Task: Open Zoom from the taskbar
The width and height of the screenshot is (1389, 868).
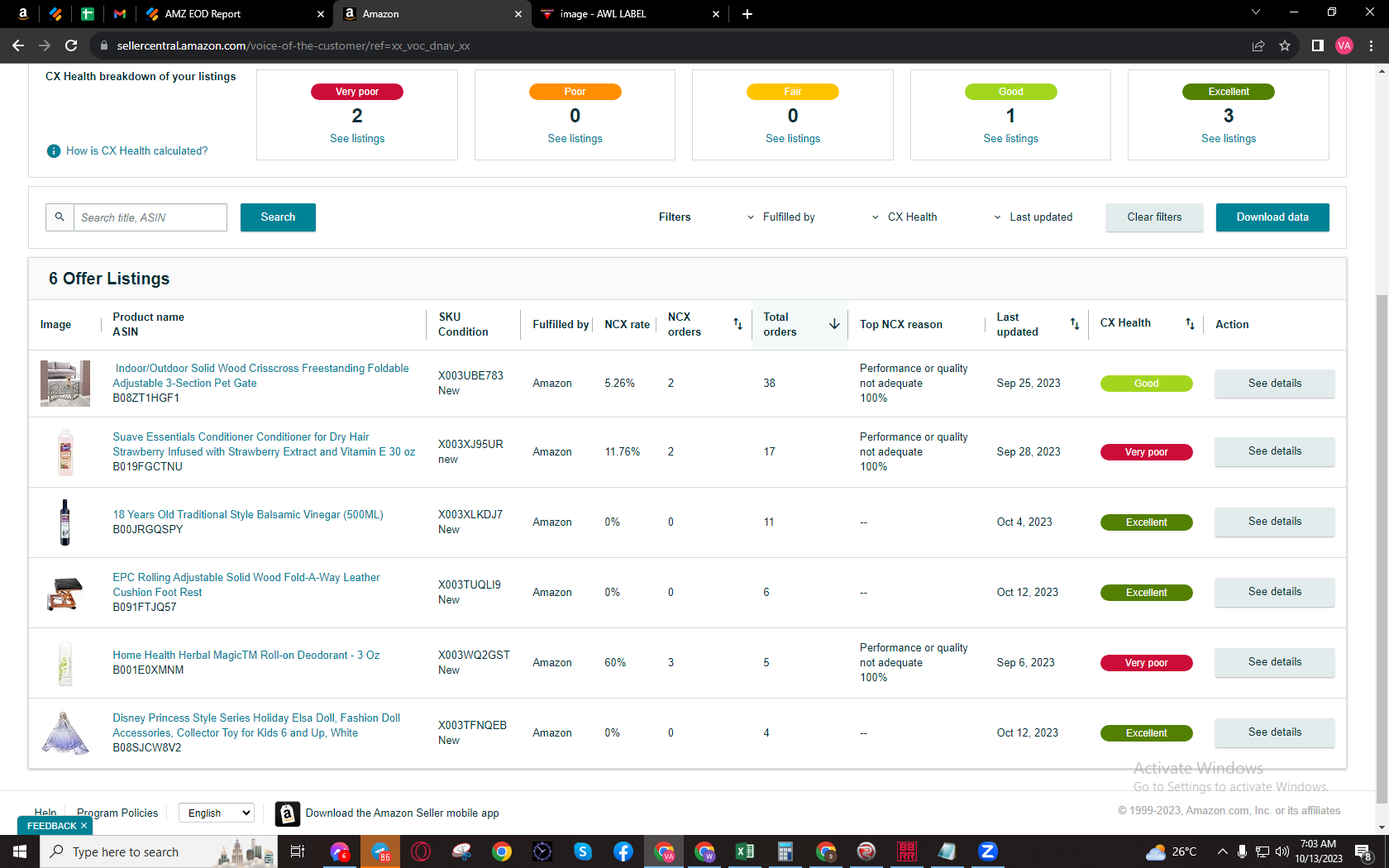Action: pos(988,851)
